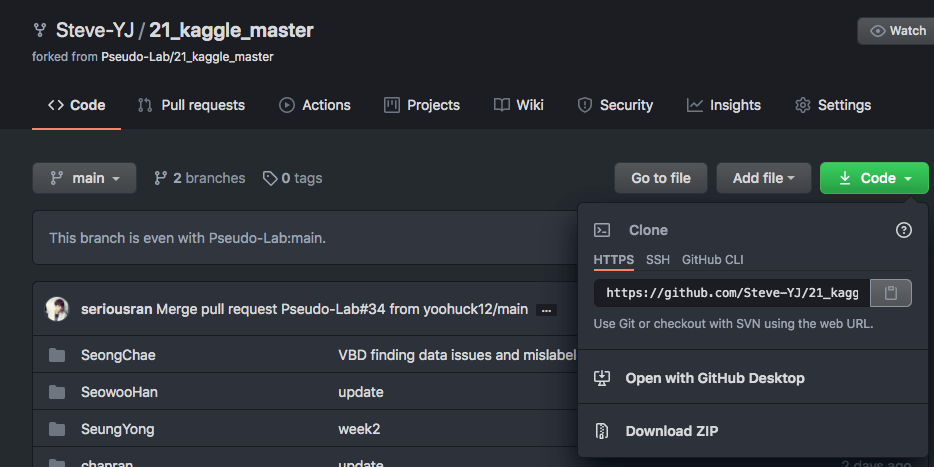Select the GitHub CLI clone option
934x467 pixels.
click(712, 260)
